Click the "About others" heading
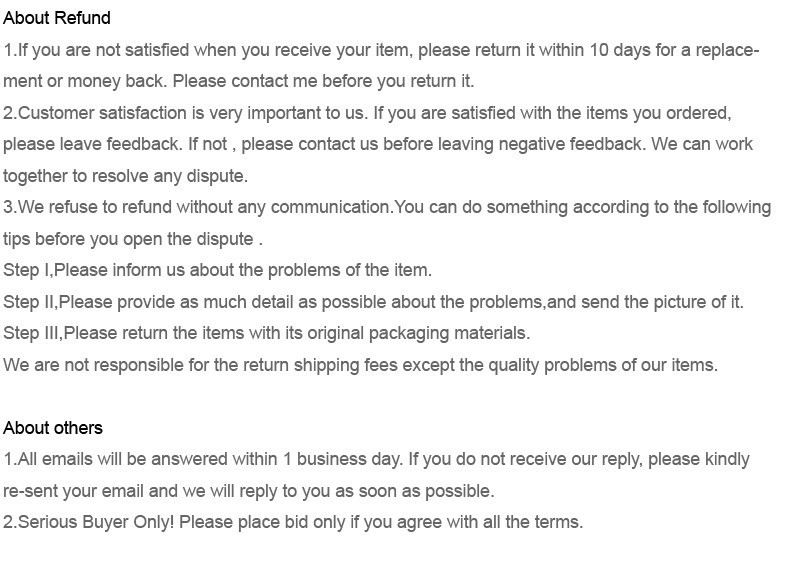This screenshot has width=788, height=564. click(x=53, y=428)
